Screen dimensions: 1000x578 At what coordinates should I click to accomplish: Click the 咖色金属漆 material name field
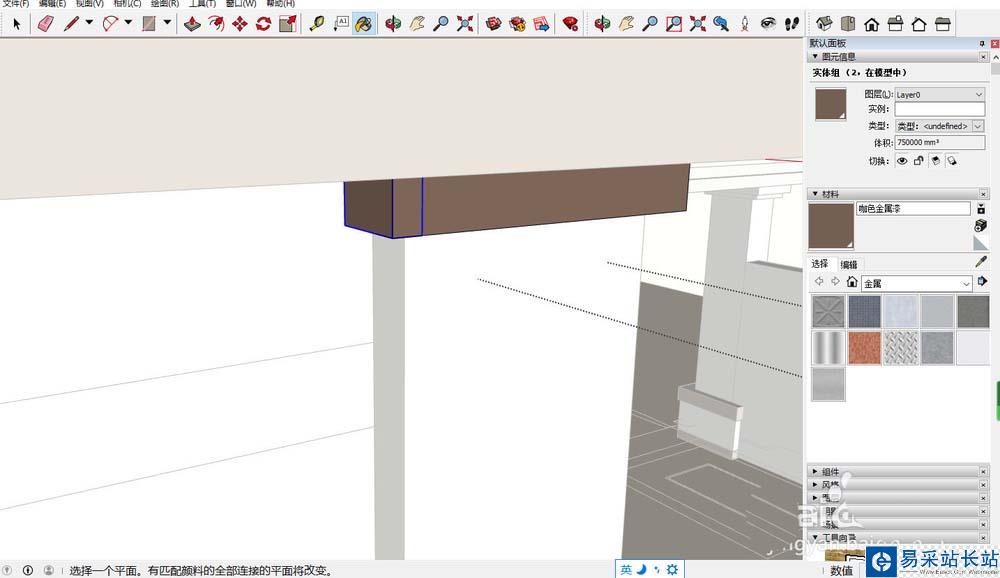pos(913,209)
